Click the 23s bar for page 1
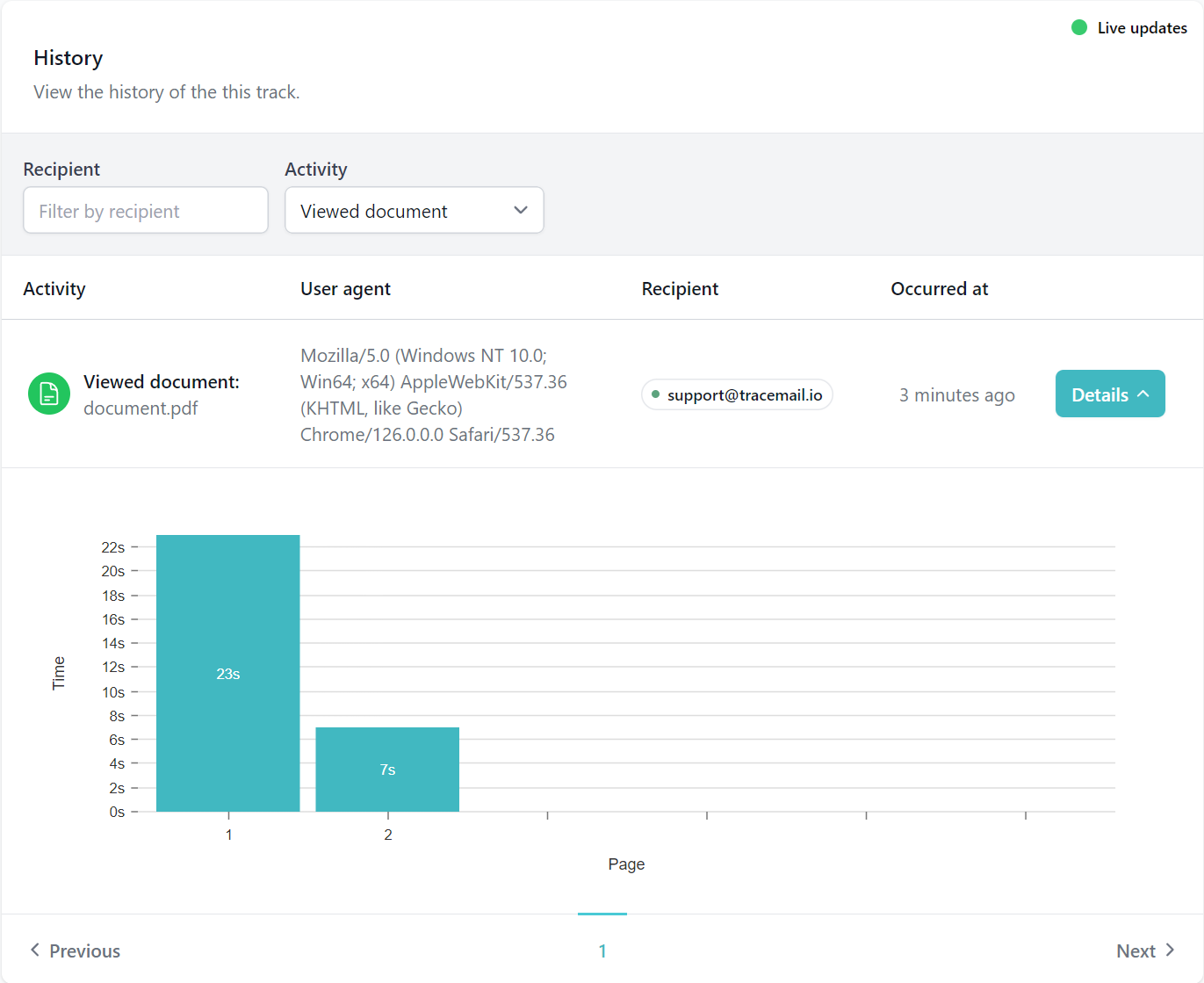Screen dimensions: 1204x983 pyautogui.click(x=228, y=673)
